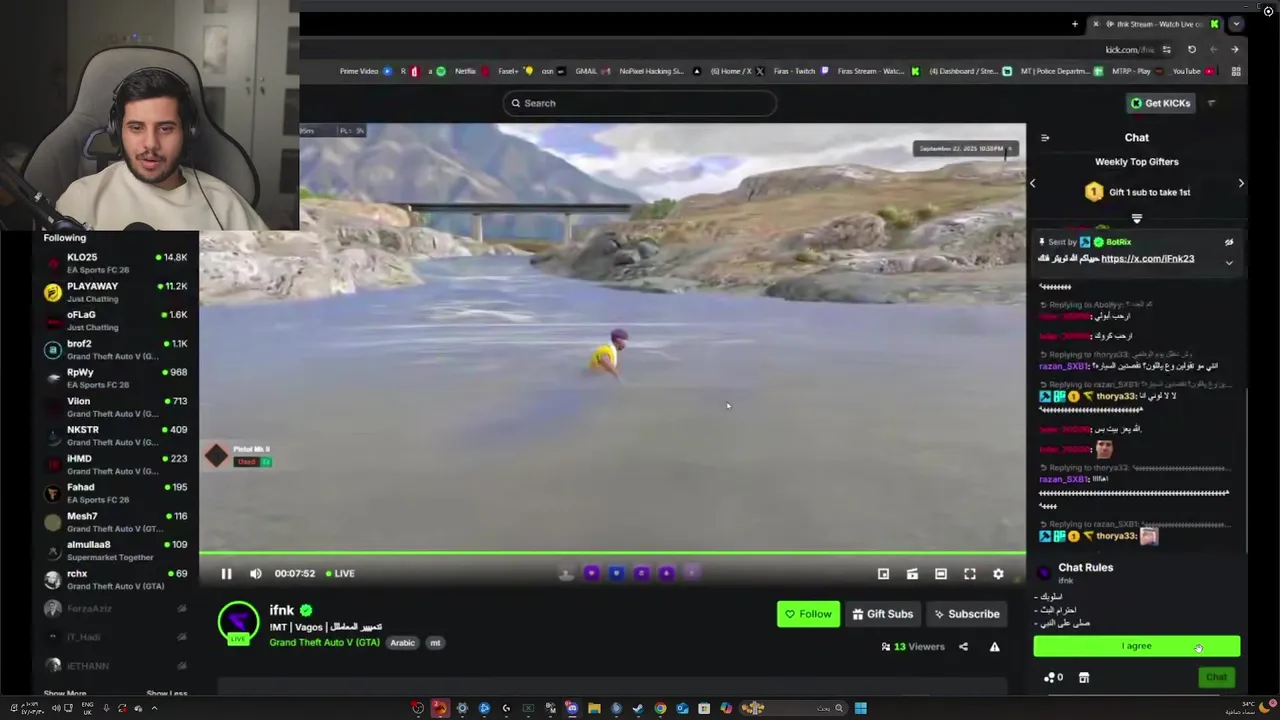
Task: Enter fullscreen mode in the player
Action: (x=969, y=574)
